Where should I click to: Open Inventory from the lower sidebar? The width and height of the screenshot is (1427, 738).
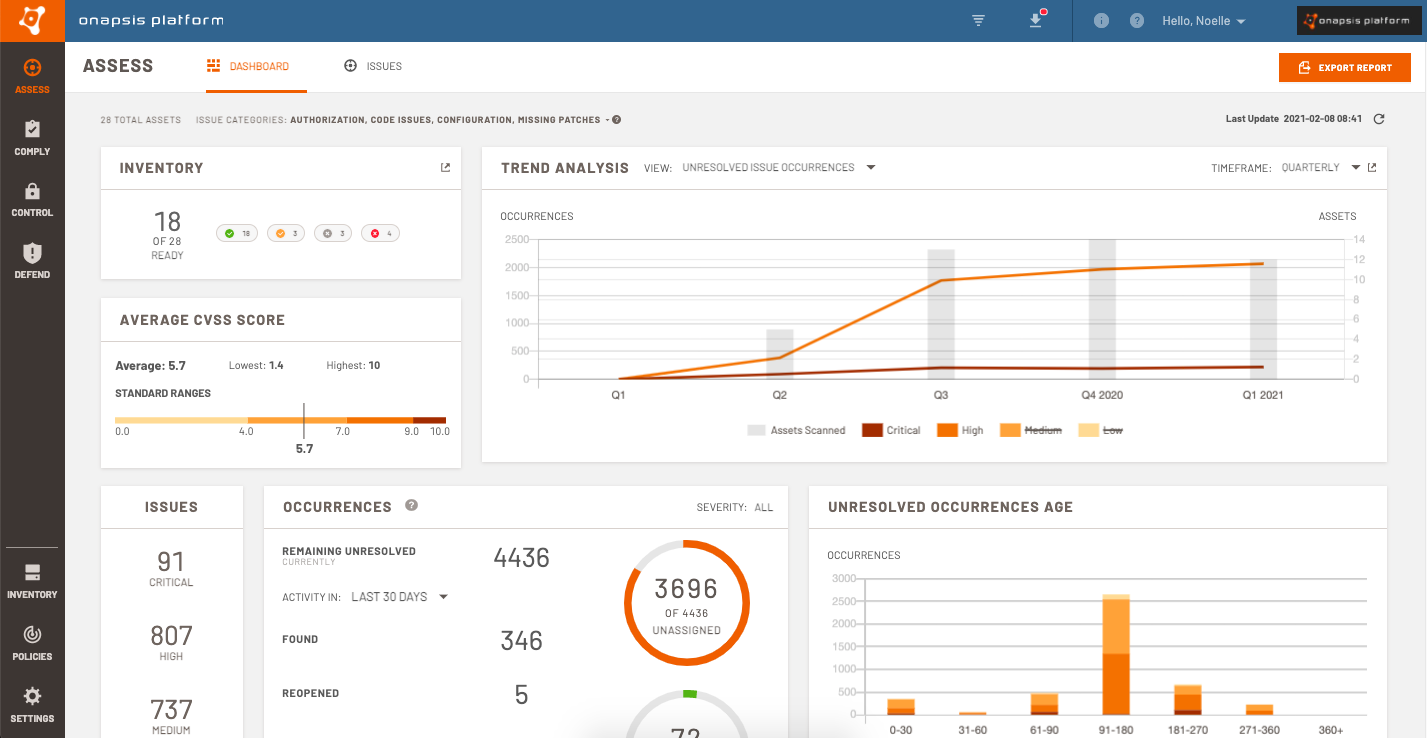click(31, 581)
